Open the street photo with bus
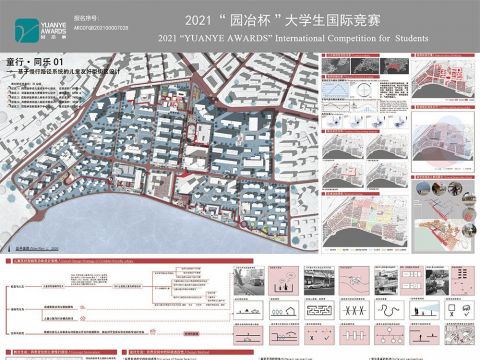 click(x=249, y=282)
